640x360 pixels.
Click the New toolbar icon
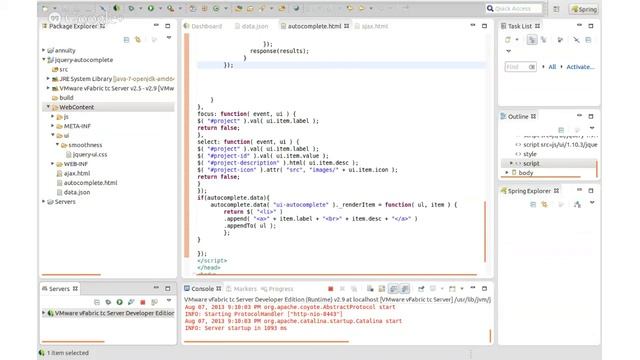pyautogui.click(x=45, y=8)
